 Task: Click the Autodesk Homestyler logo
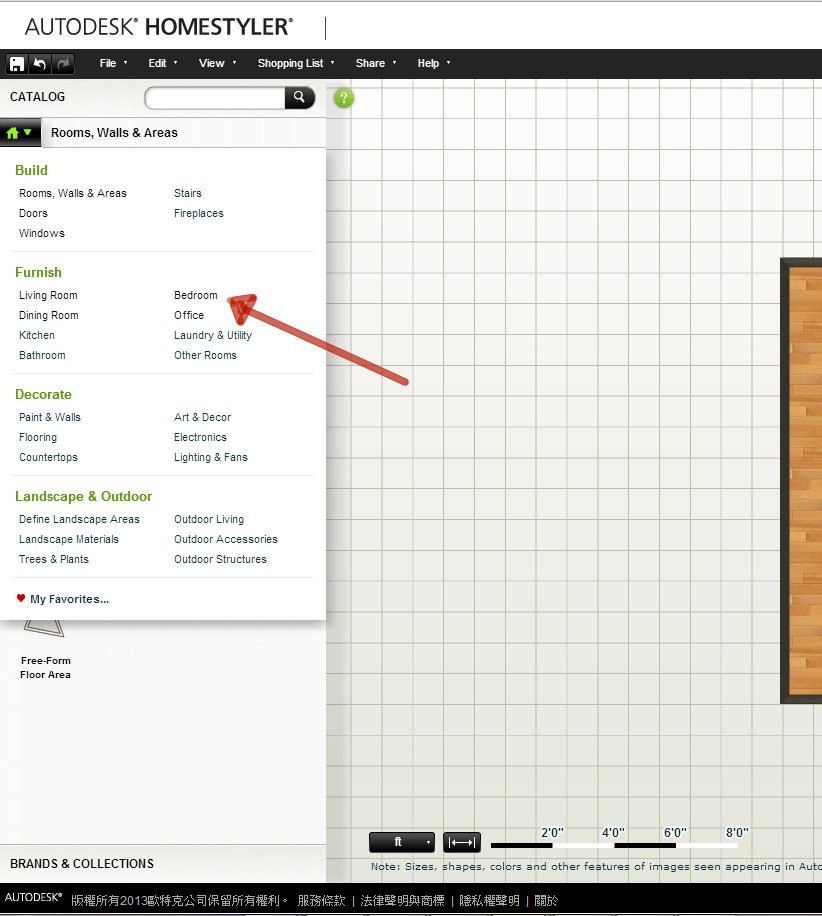point(158,27)
